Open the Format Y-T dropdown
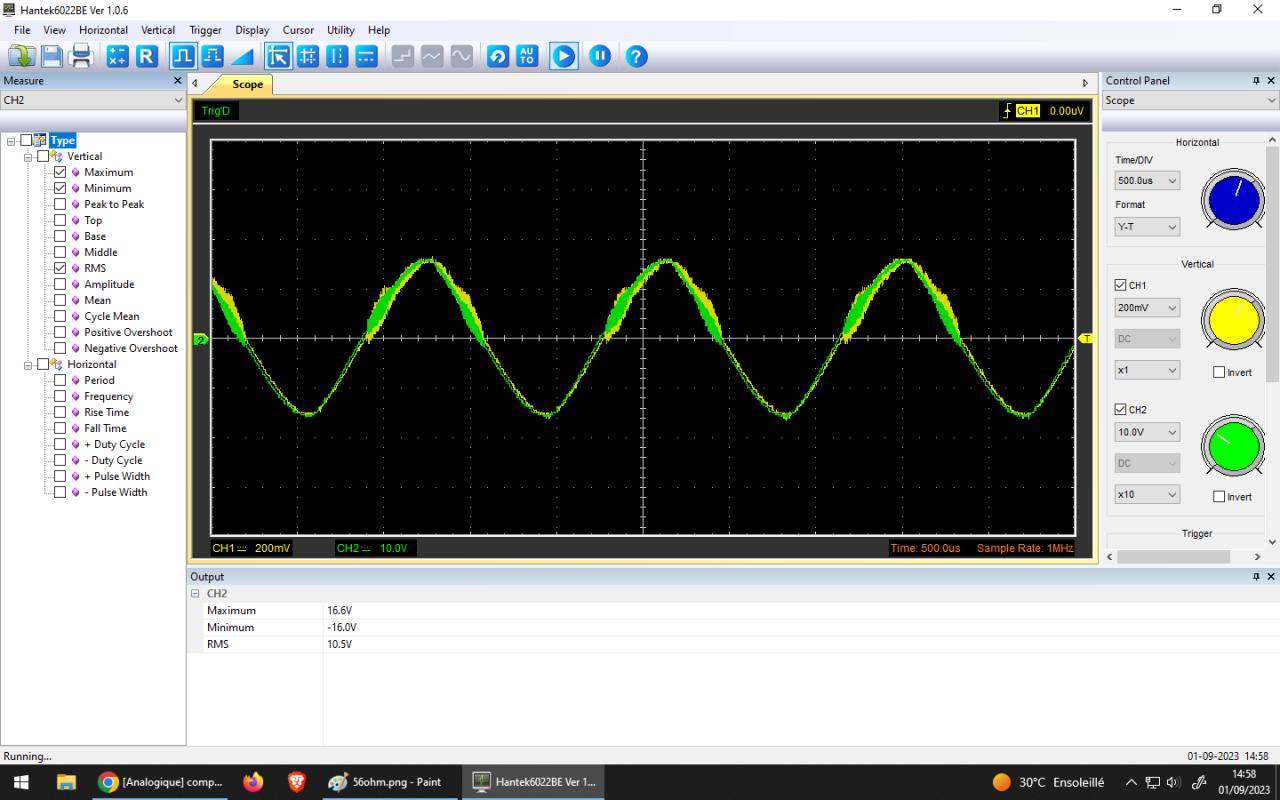Viewport: 1280px width, 800px height. (x=1147, y=227)
